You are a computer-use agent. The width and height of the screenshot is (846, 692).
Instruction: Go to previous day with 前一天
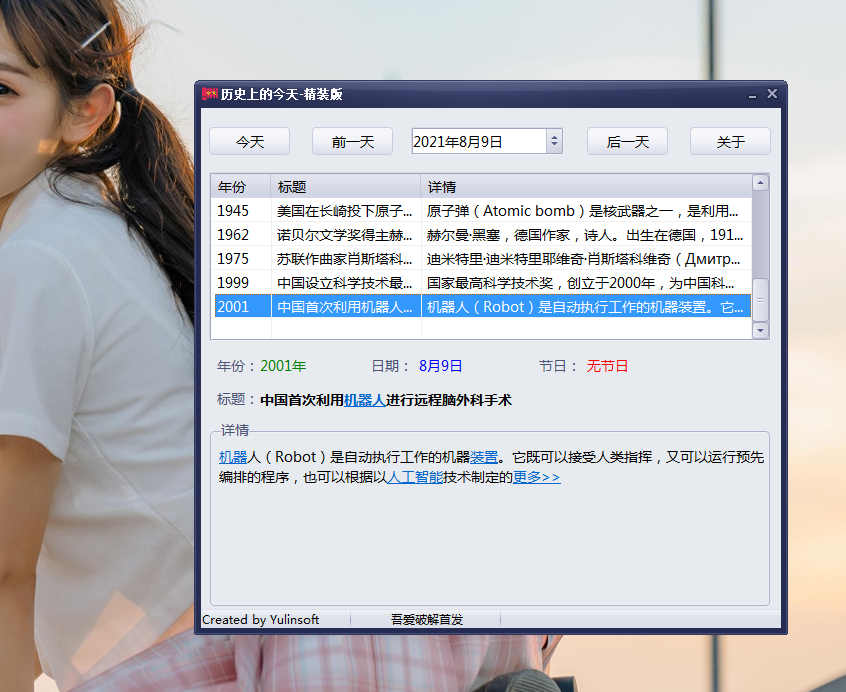coord(352,142)
